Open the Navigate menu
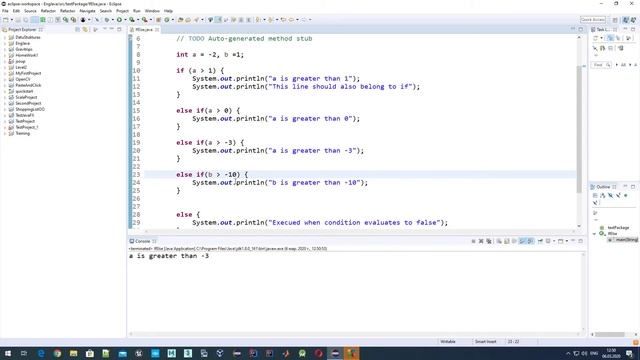This screenshot has height=360, width=640. pos(87,11)
